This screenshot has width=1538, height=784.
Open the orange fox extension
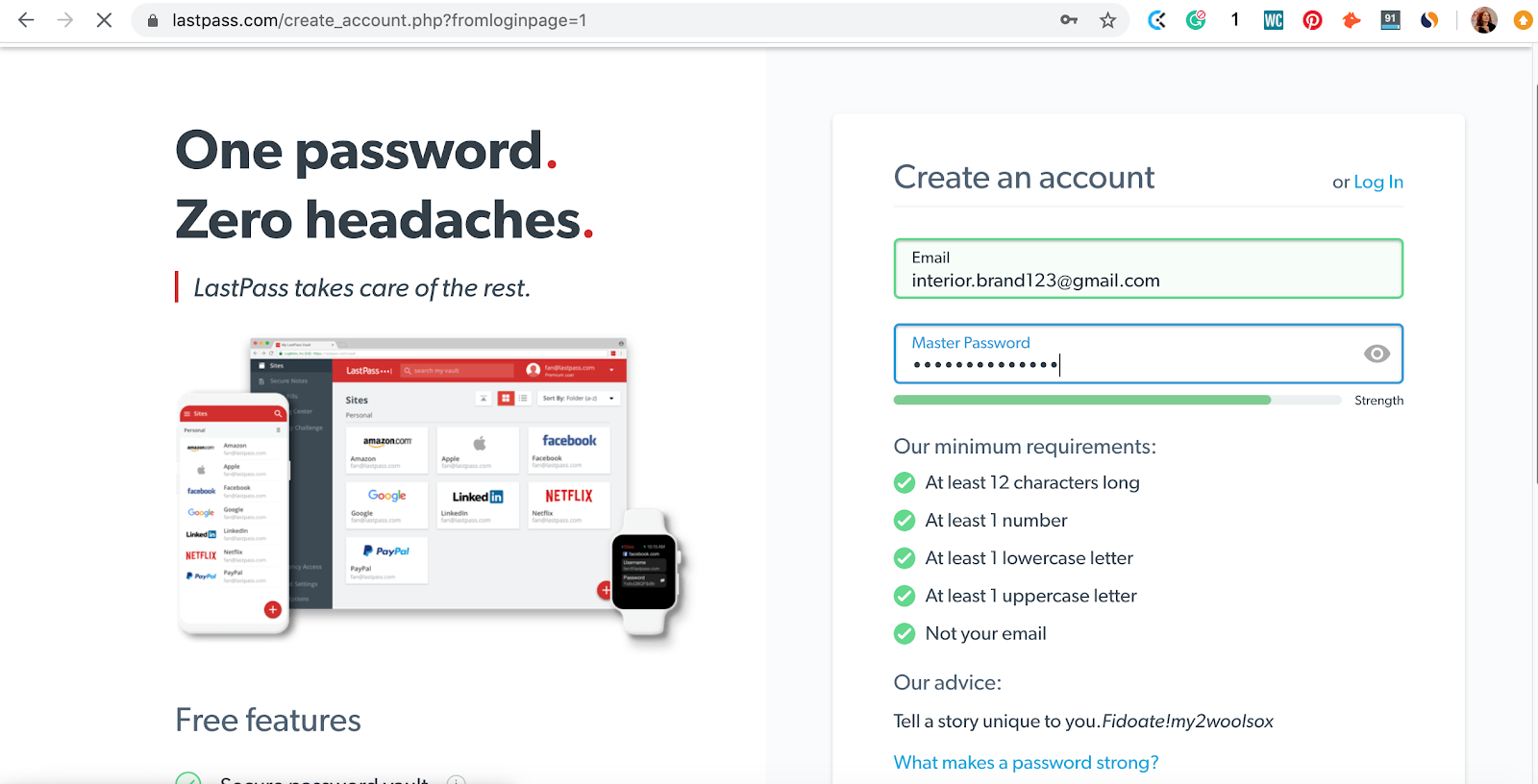point(1352,20)
